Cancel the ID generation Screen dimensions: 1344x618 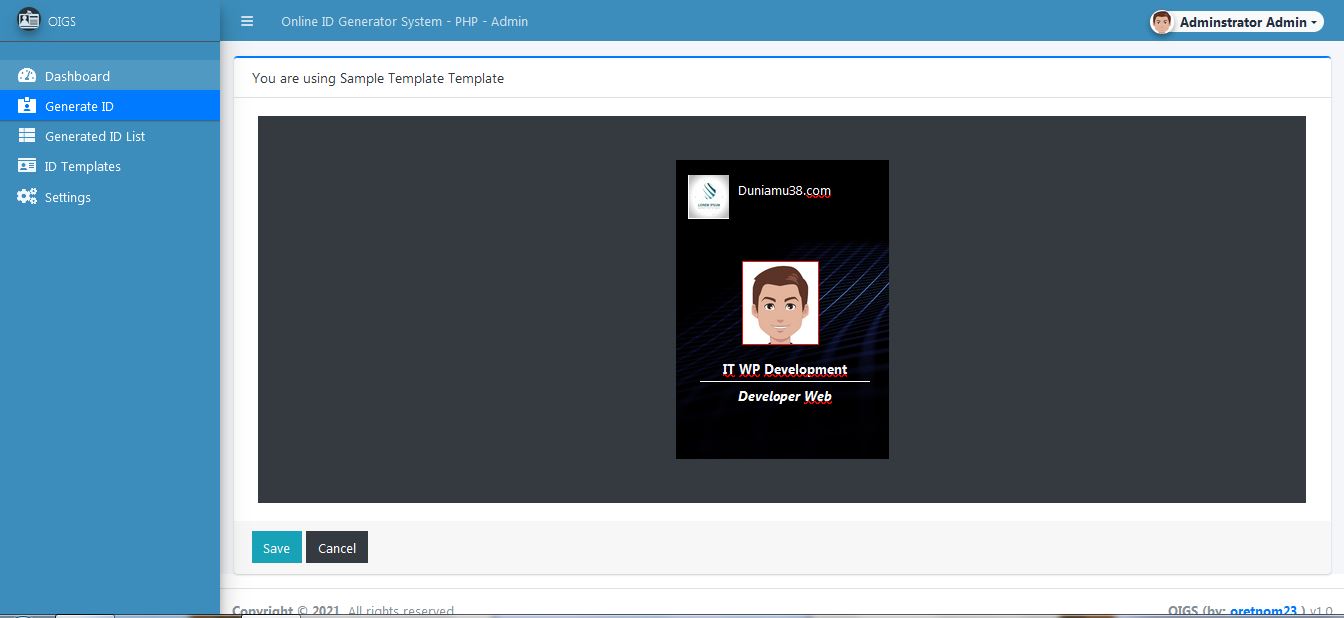337,547
